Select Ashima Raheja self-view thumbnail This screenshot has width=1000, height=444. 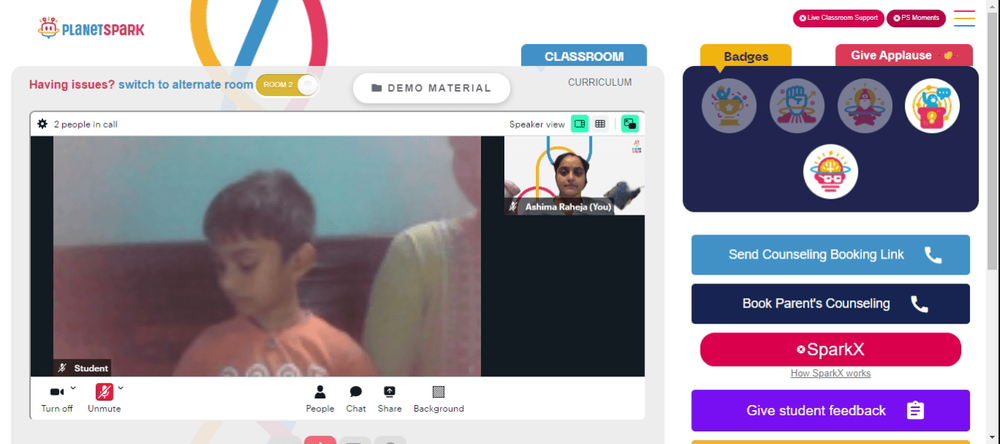pos(574,175)
